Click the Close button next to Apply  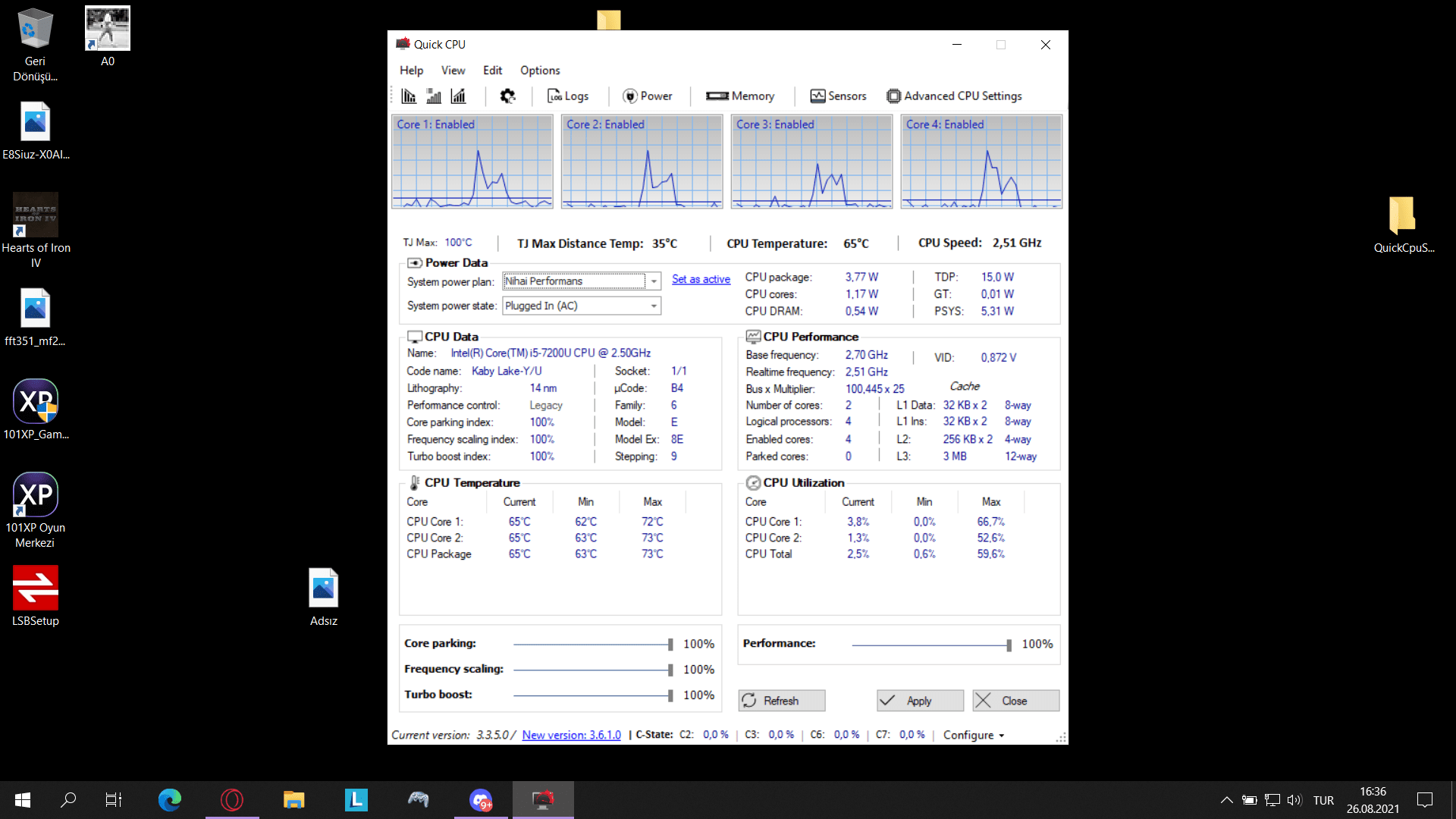coord(1015,701)
